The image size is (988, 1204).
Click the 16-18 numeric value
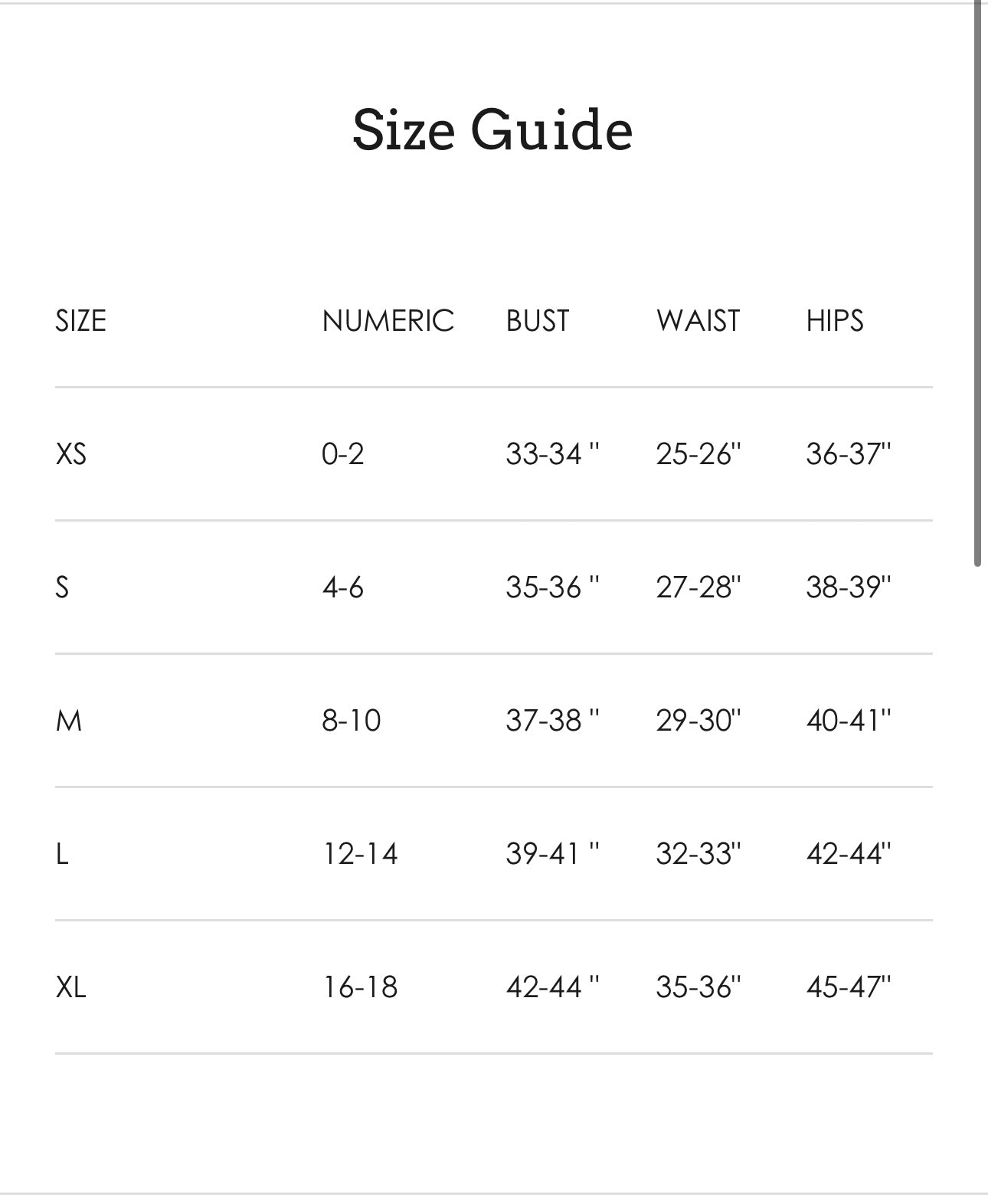(360, 986)
